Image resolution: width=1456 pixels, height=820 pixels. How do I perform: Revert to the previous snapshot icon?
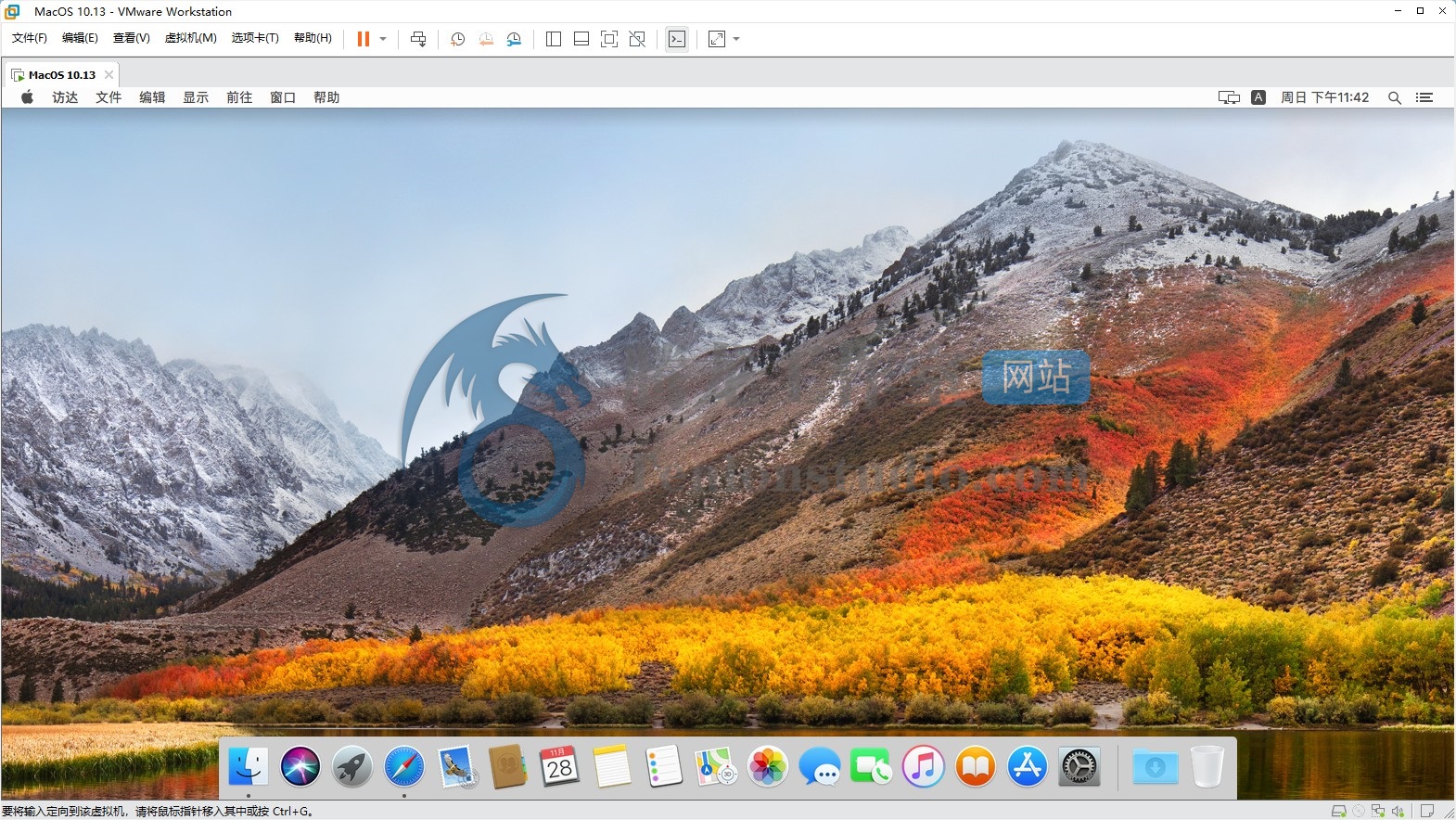tap(486, 39)
